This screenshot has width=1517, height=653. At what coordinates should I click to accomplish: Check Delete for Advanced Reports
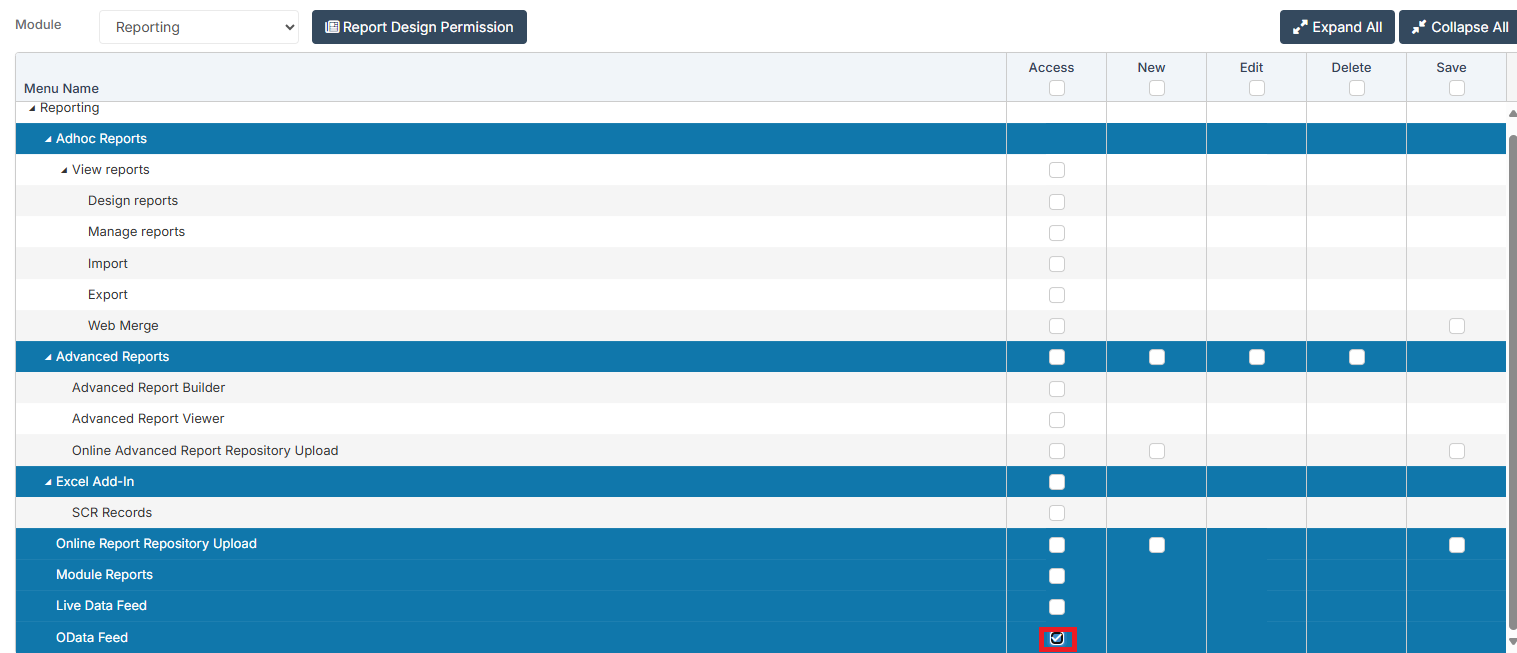click(x=1357, y=357)
